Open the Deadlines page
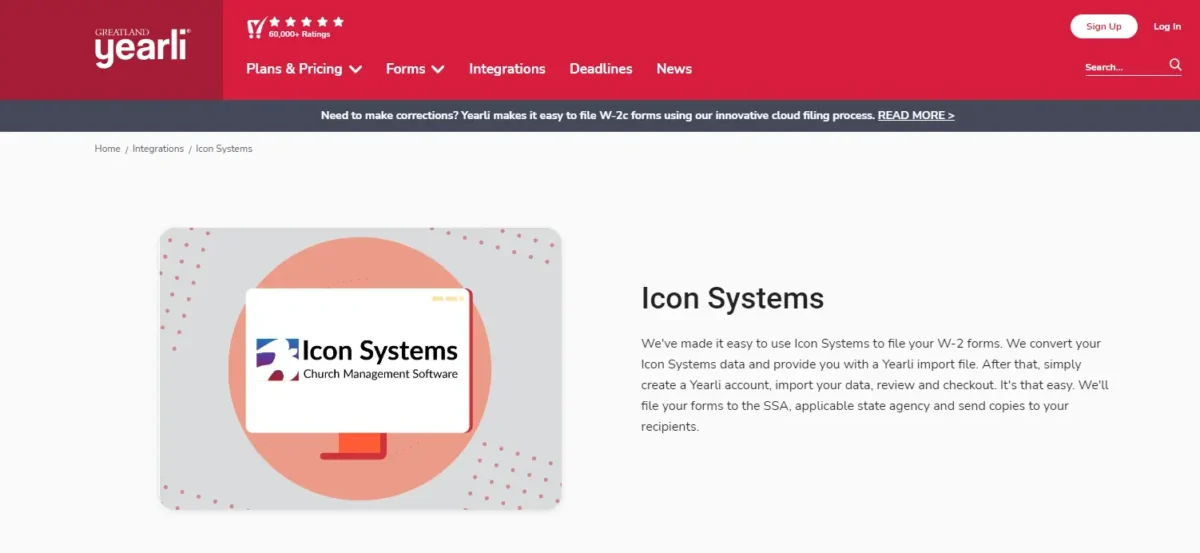The image size is (1200, 553). [601, 69]
